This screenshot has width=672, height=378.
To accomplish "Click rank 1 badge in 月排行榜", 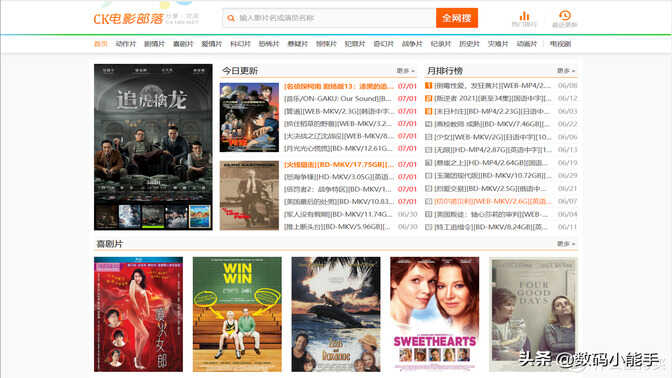I will pos(428,86).
